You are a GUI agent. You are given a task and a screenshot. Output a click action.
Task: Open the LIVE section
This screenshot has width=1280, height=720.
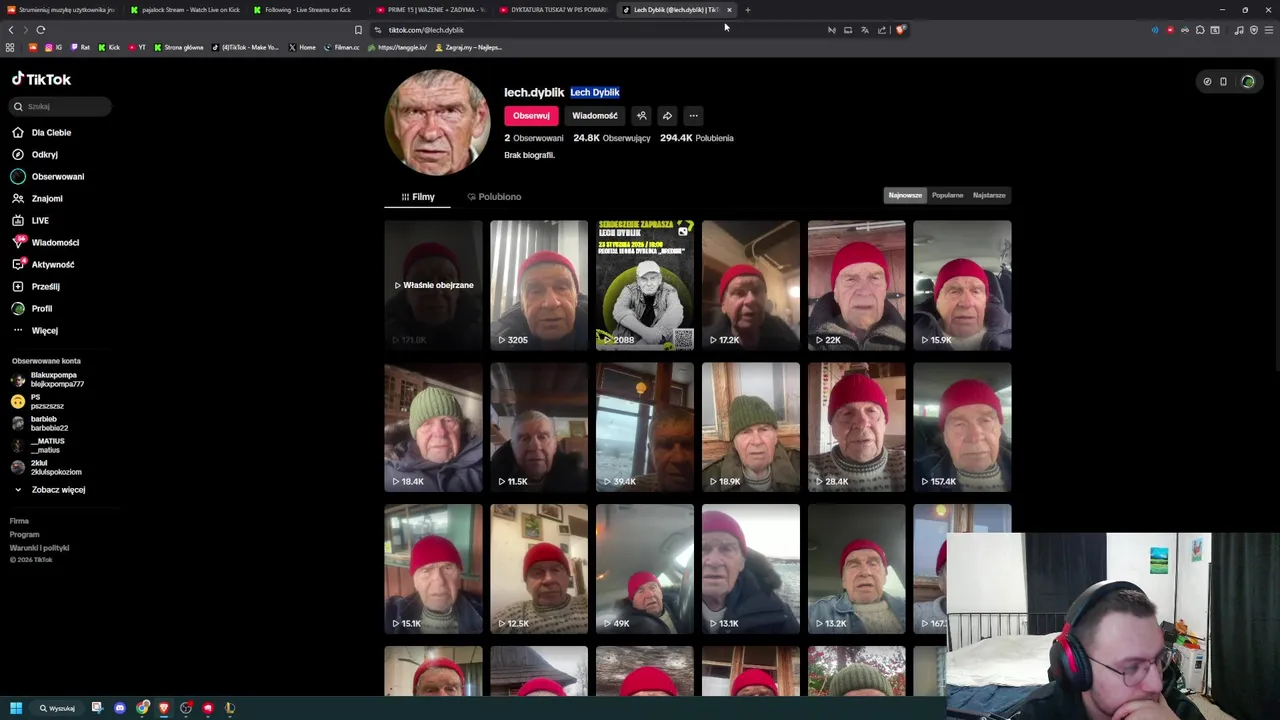tap(31, 220)
